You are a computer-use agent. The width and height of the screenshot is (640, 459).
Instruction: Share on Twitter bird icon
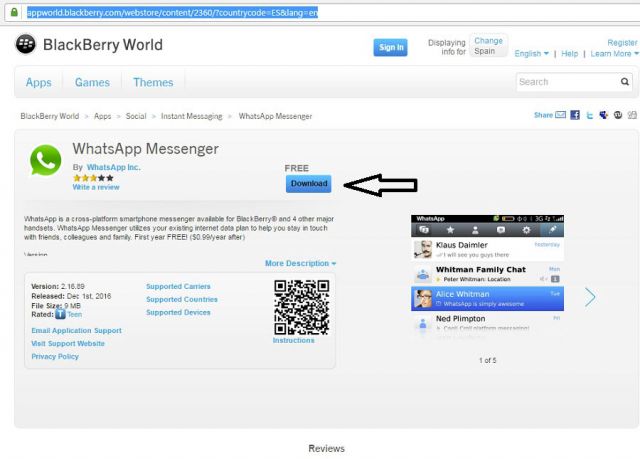pyautogui.click(x=589, y=115)
